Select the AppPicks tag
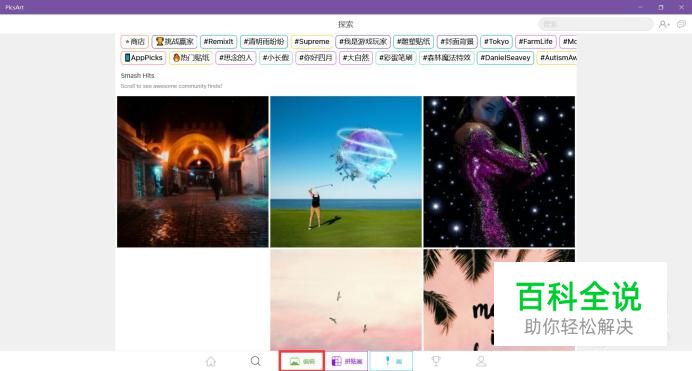This screenshot has width=692, height=371. pyautogui.click(x=143, y=58)
